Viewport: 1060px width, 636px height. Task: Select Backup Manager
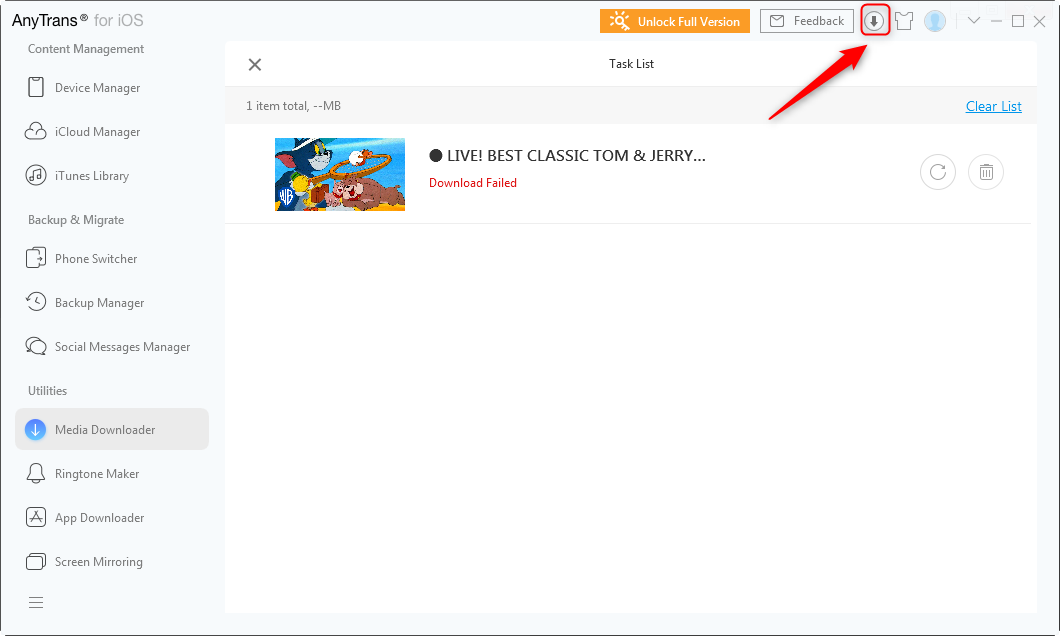tap(99, 303)
